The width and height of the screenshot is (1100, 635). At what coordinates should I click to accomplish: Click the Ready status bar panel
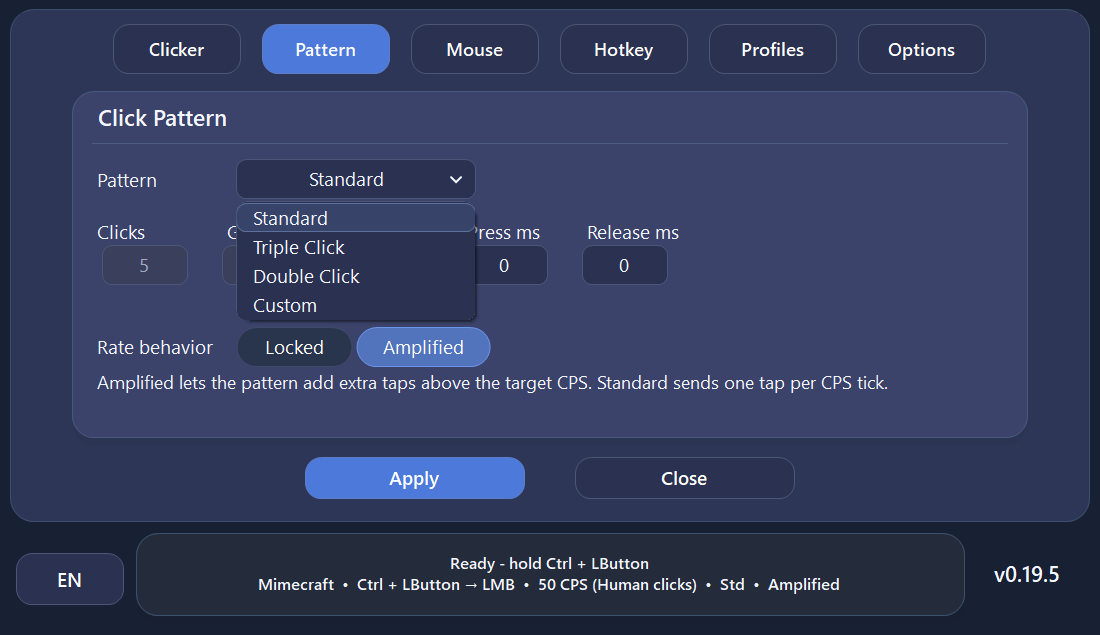[x=550, y=574]
